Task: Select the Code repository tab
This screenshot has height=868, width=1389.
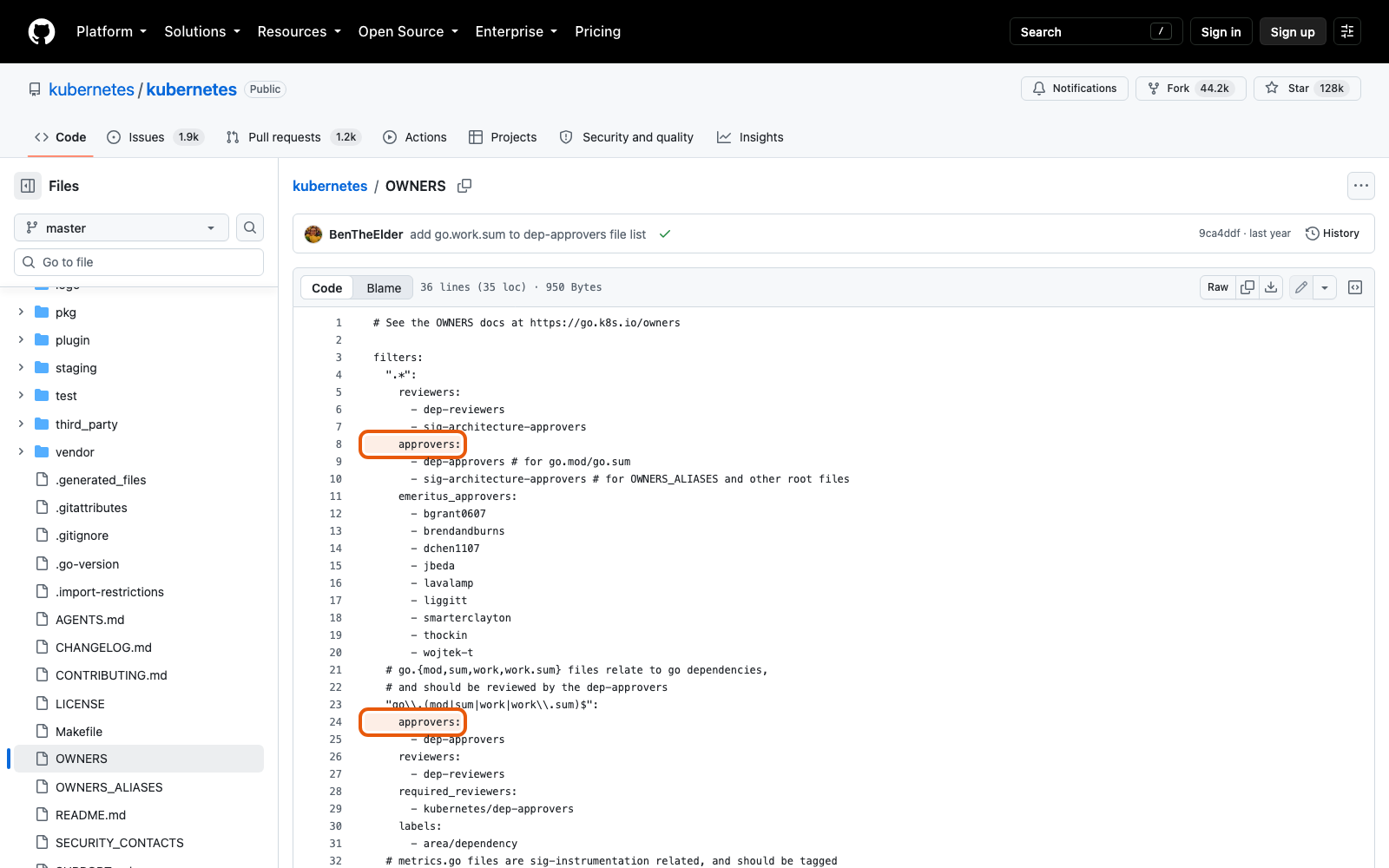Action: [x=61, y=137]
